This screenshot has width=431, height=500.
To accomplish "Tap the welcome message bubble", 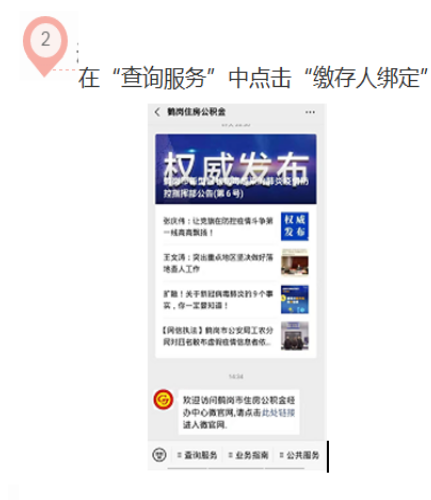I will 239,412.
